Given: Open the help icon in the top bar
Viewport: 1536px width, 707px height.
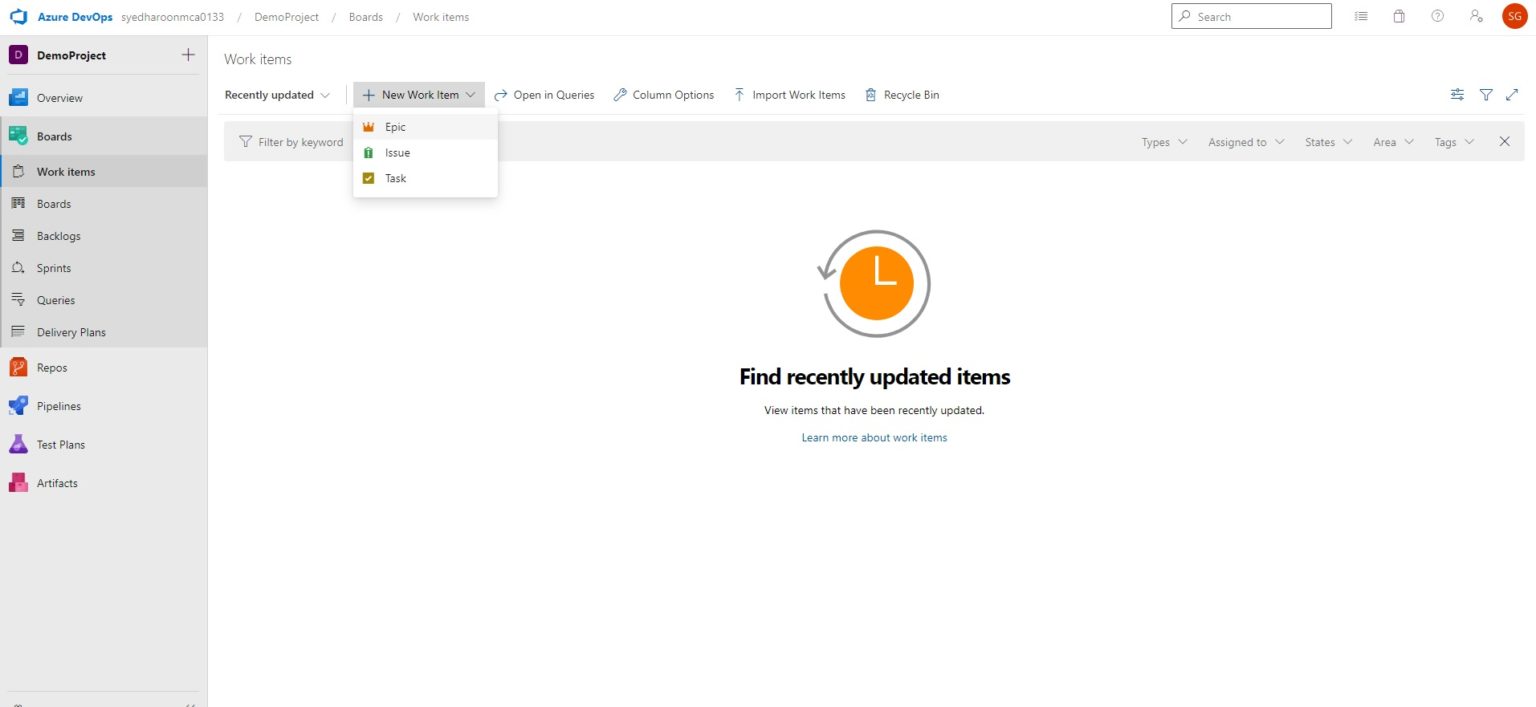Looking at the screenshot, I should 1437,16.
